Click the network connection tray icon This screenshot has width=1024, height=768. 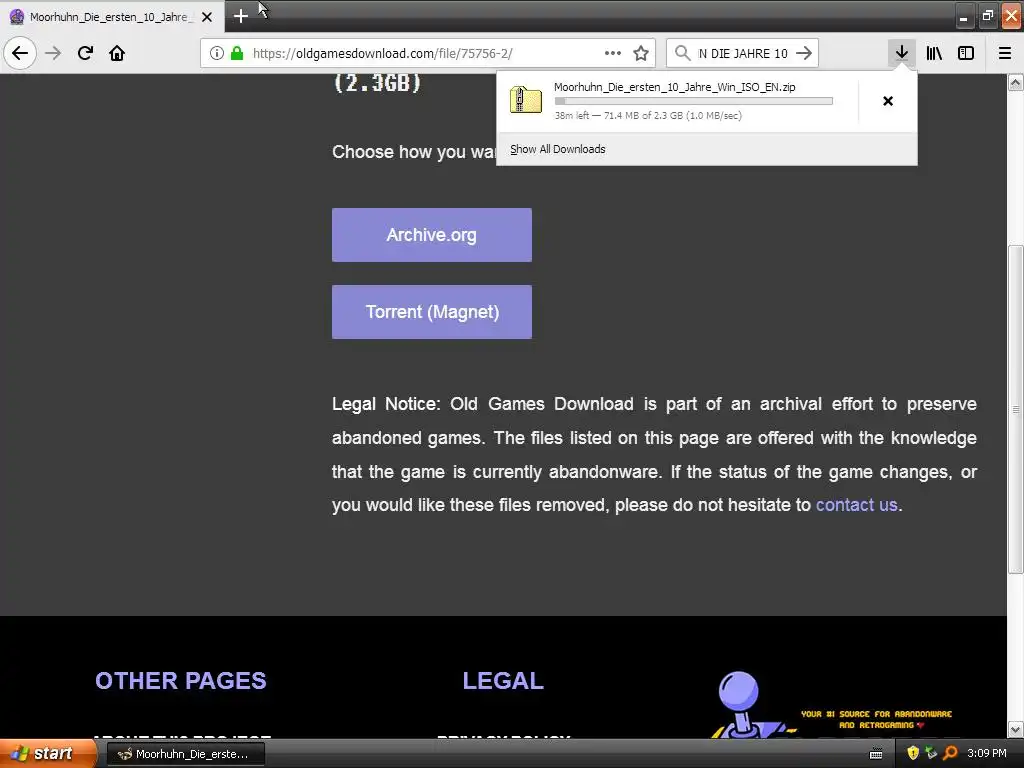pyautogui.click(x=931, y=754)
